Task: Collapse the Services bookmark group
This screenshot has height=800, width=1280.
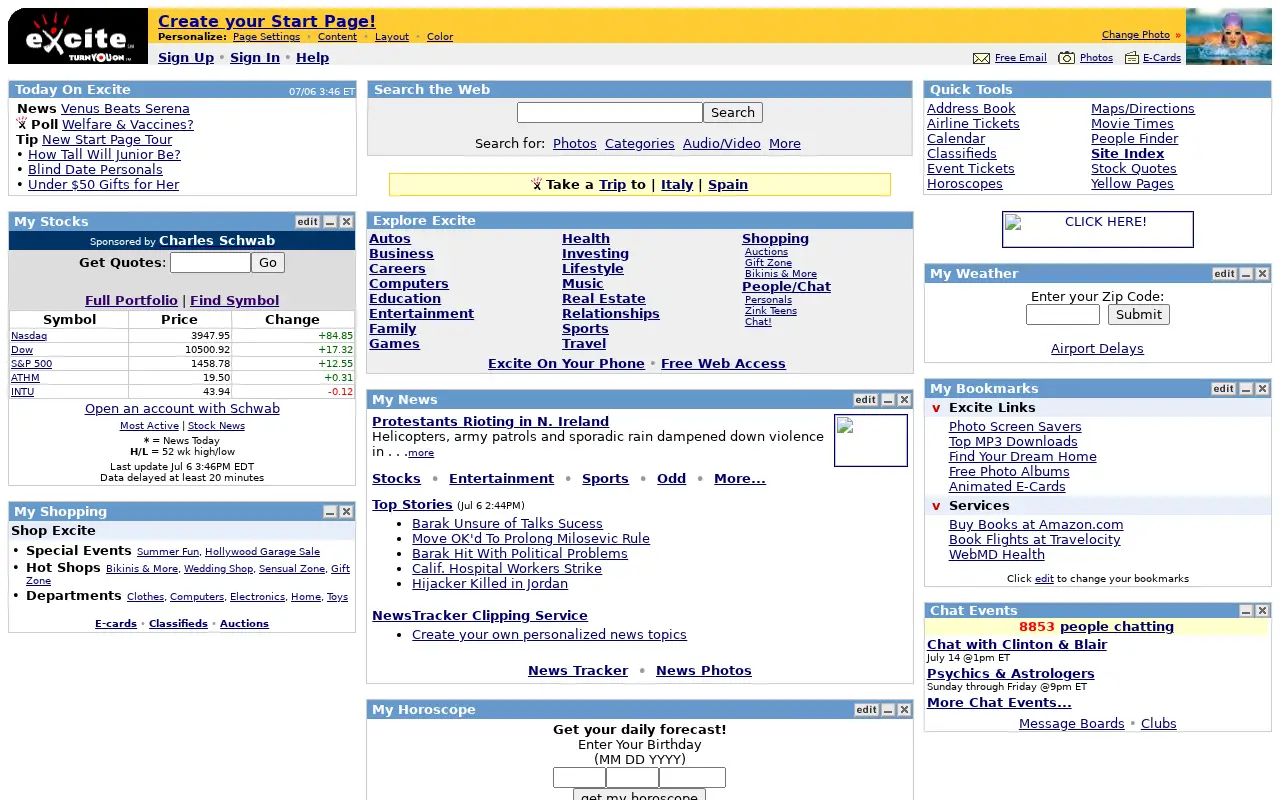Action: (936, 506)
